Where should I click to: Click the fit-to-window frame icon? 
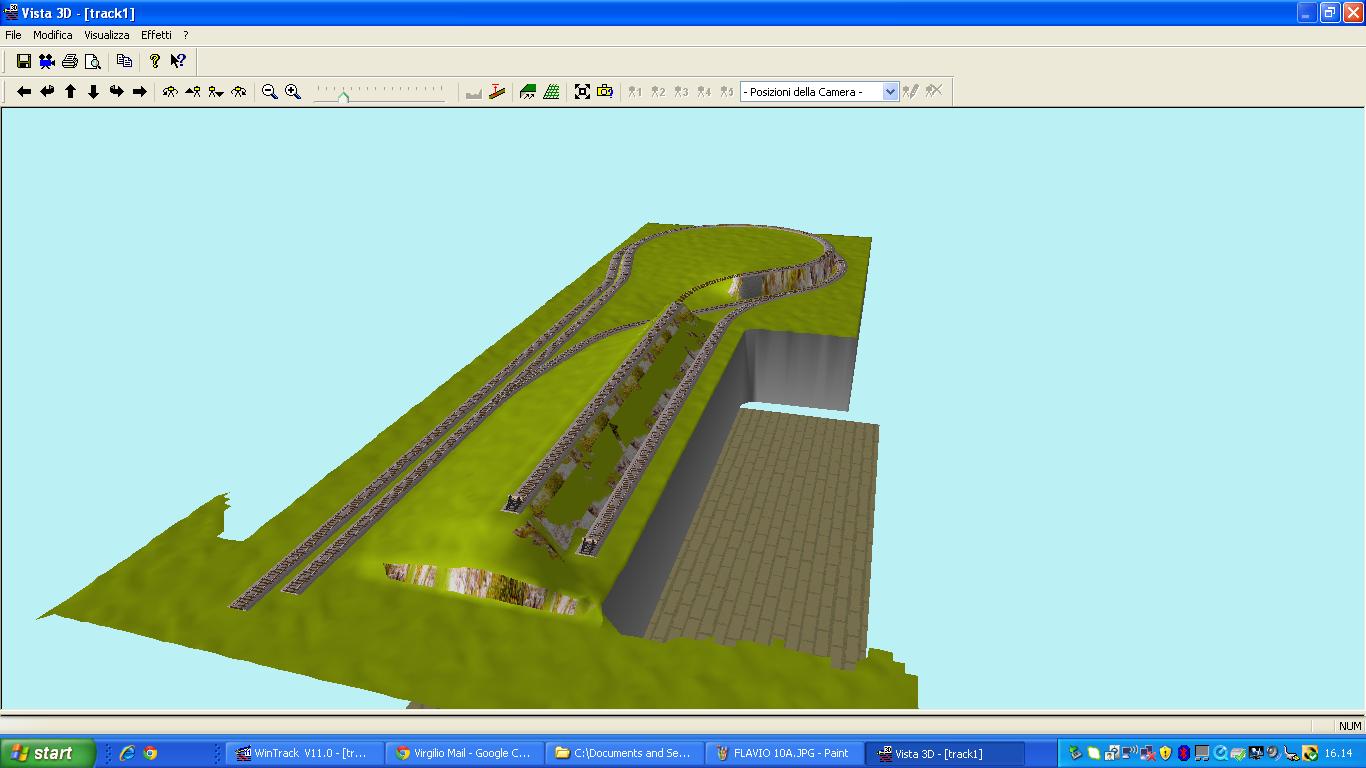click(x=582, y=91)
